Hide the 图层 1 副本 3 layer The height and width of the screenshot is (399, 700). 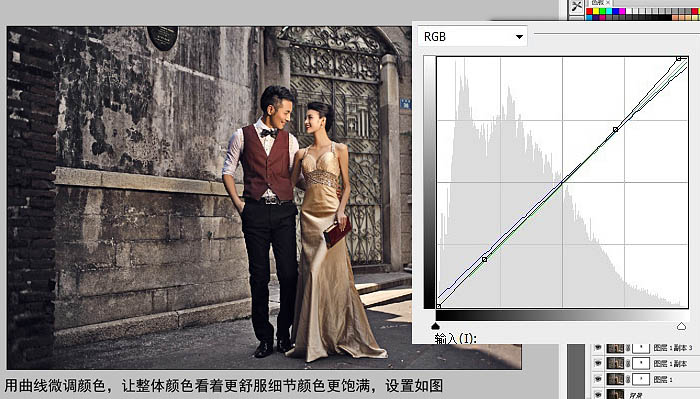coord(598,347)
